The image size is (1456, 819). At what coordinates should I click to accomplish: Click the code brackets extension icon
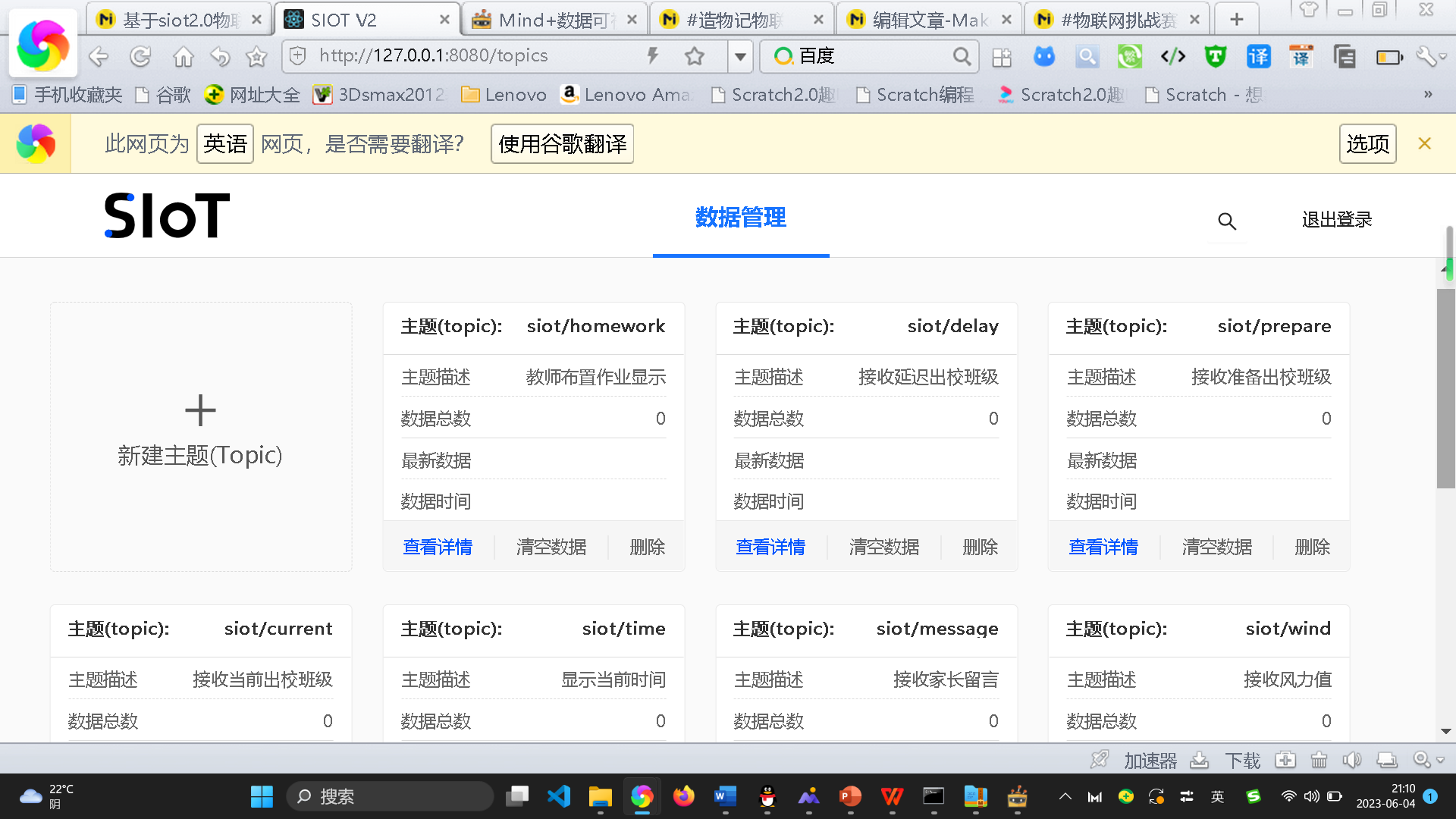[x=1172, y=56]
